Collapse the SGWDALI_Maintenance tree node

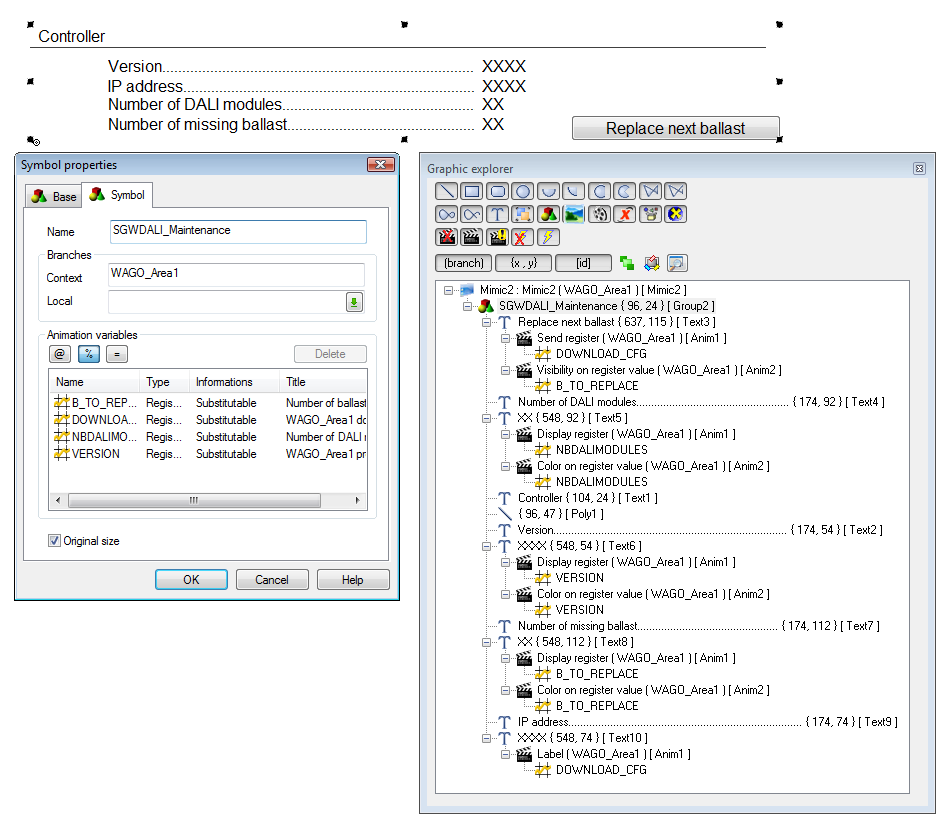[x=467, y=306]
